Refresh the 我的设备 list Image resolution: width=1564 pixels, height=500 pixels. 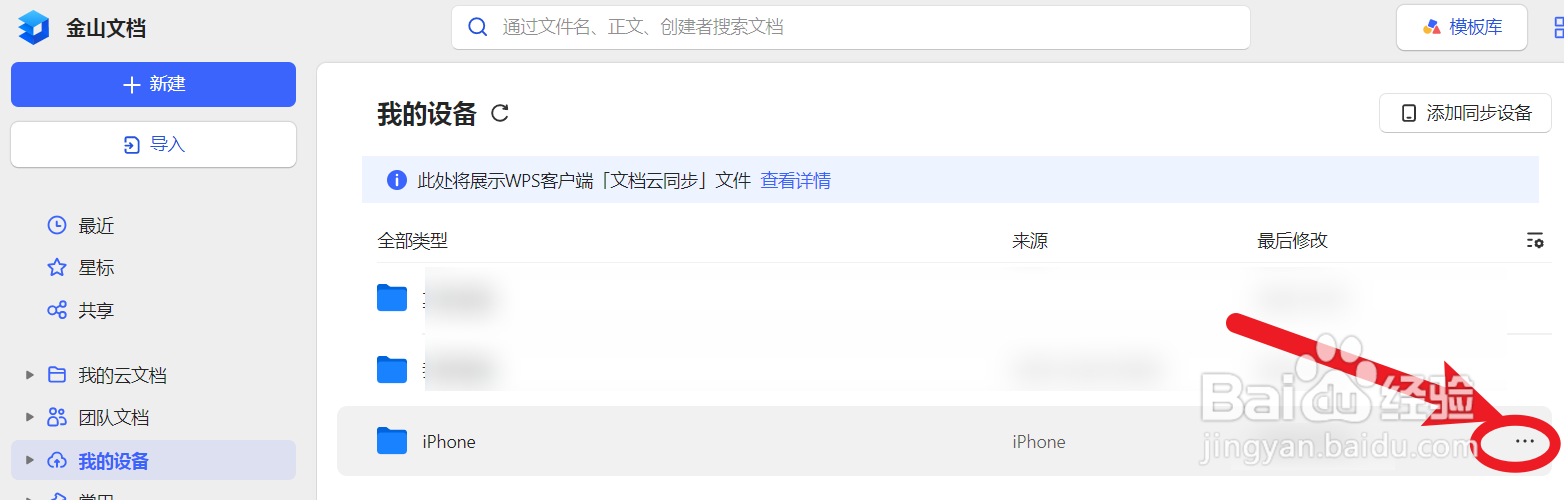pos(500,113)
